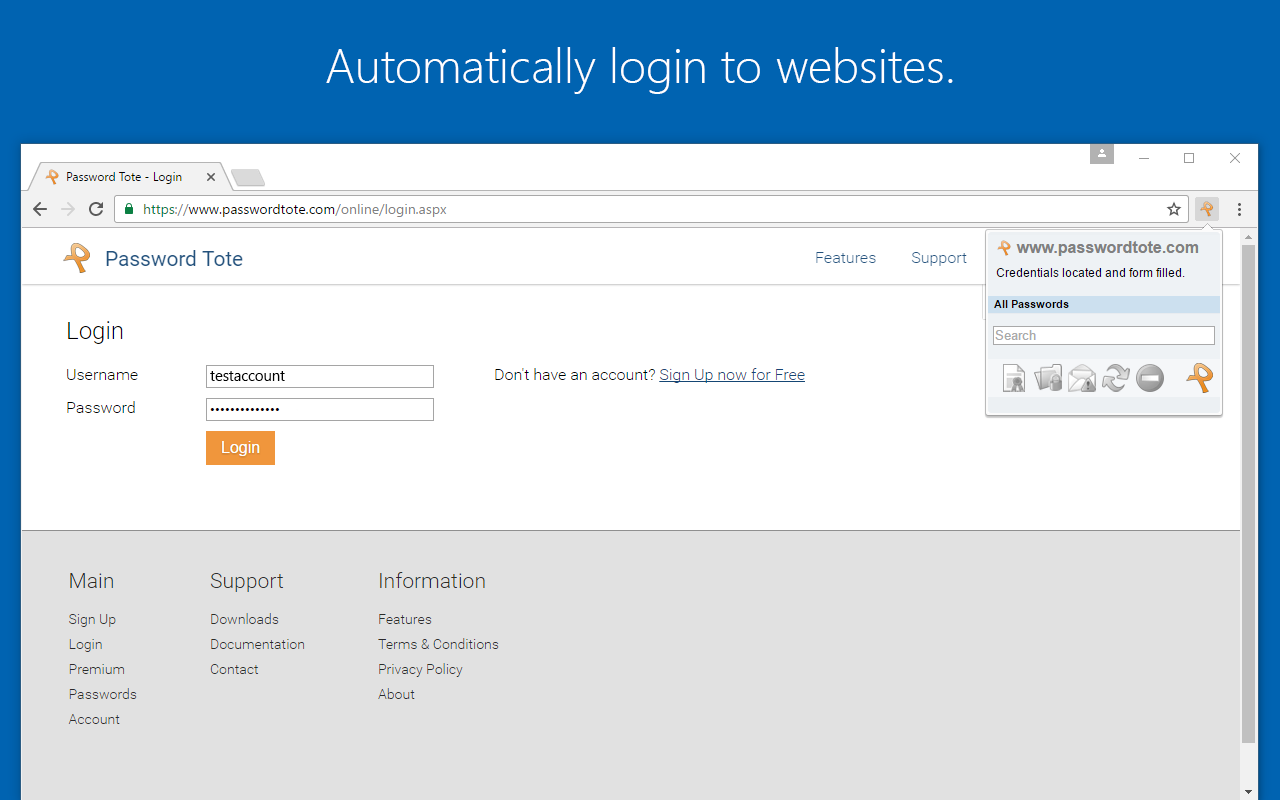The image size is (1280, 800).
Task: Open the Downloads footer link
Action: click(244, 619)
